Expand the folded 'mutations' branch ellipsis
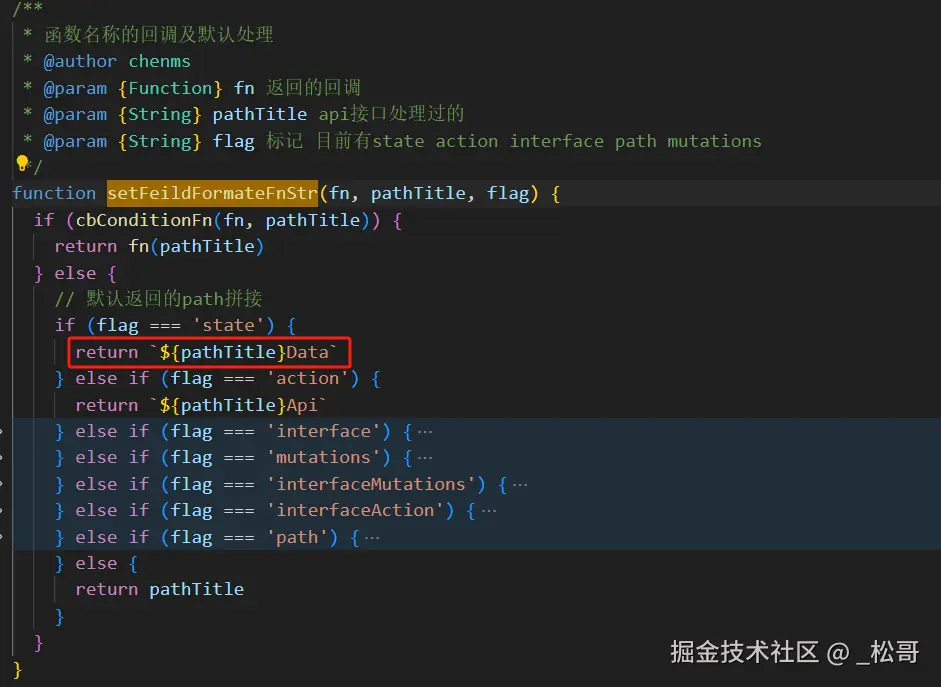This screenshot has width=941, height=687. click(425, 458)
